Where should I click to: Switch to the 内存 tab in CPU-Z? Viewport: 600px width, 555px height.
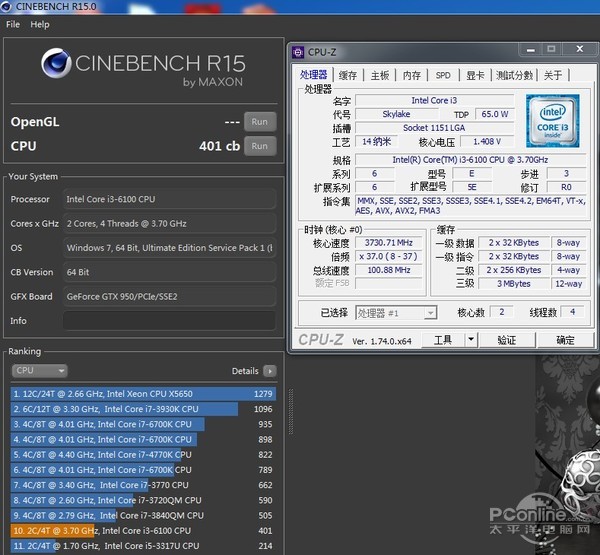[412, 75]
